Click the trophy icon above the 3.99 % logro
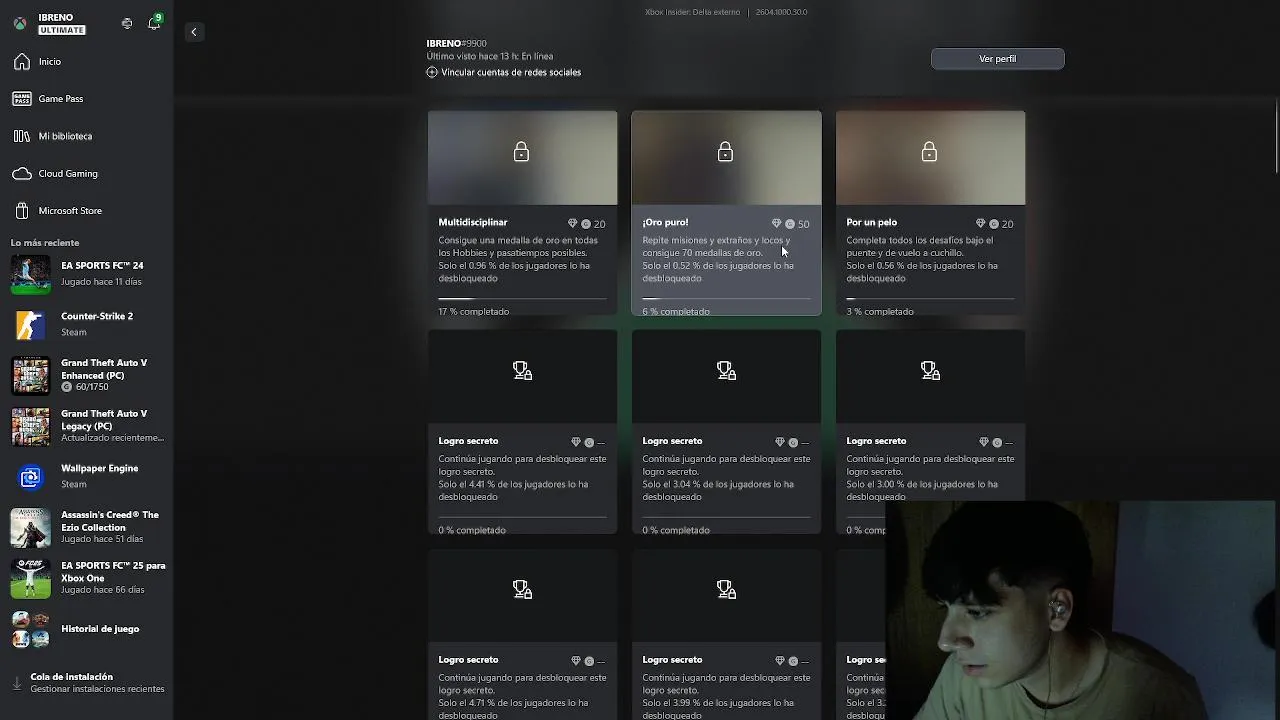This screenshot has height=720, width=1280. tap(726, 590)
